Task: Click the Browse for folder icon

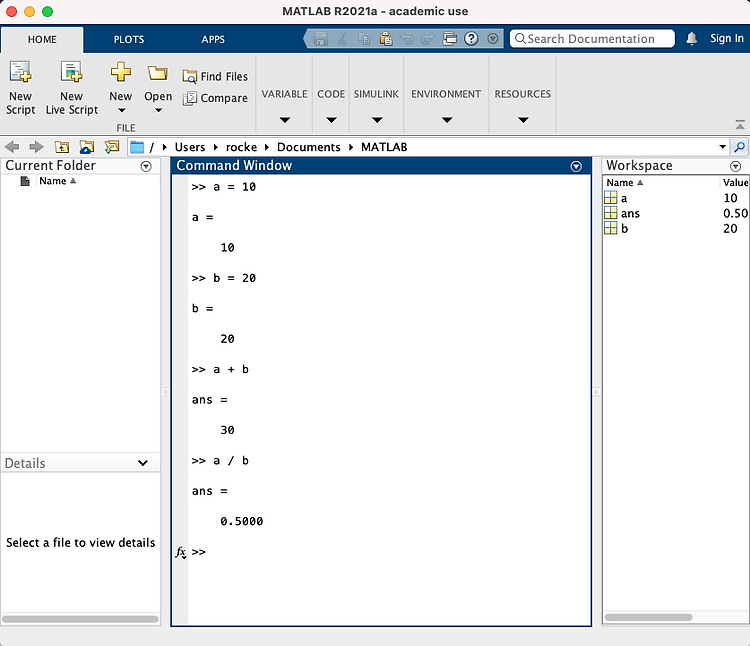Action: pyautogui.click(x=87, y=147)
